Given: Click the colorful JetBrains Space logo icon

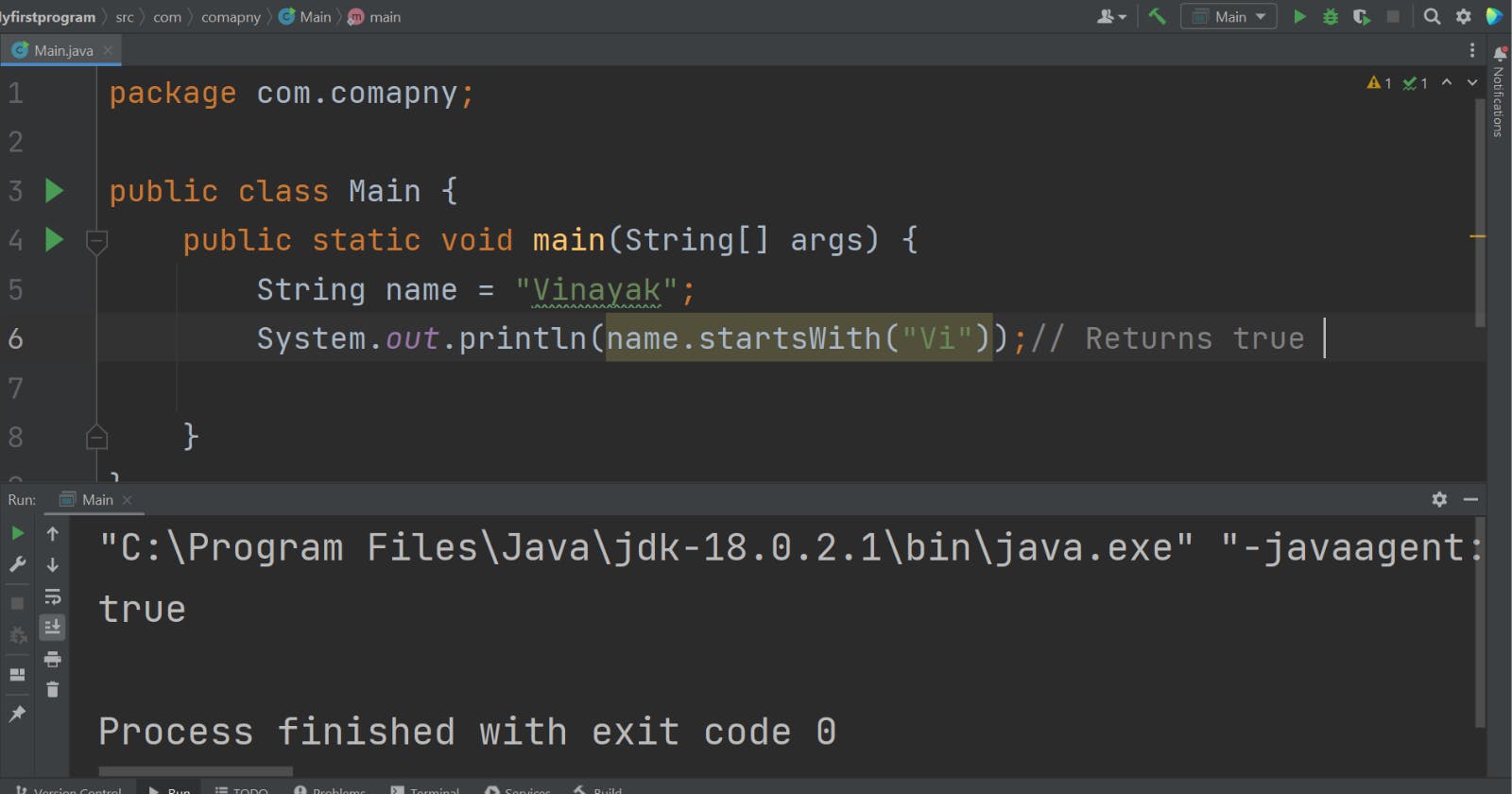Looking at the screenshot, I should click(1494, 16).
